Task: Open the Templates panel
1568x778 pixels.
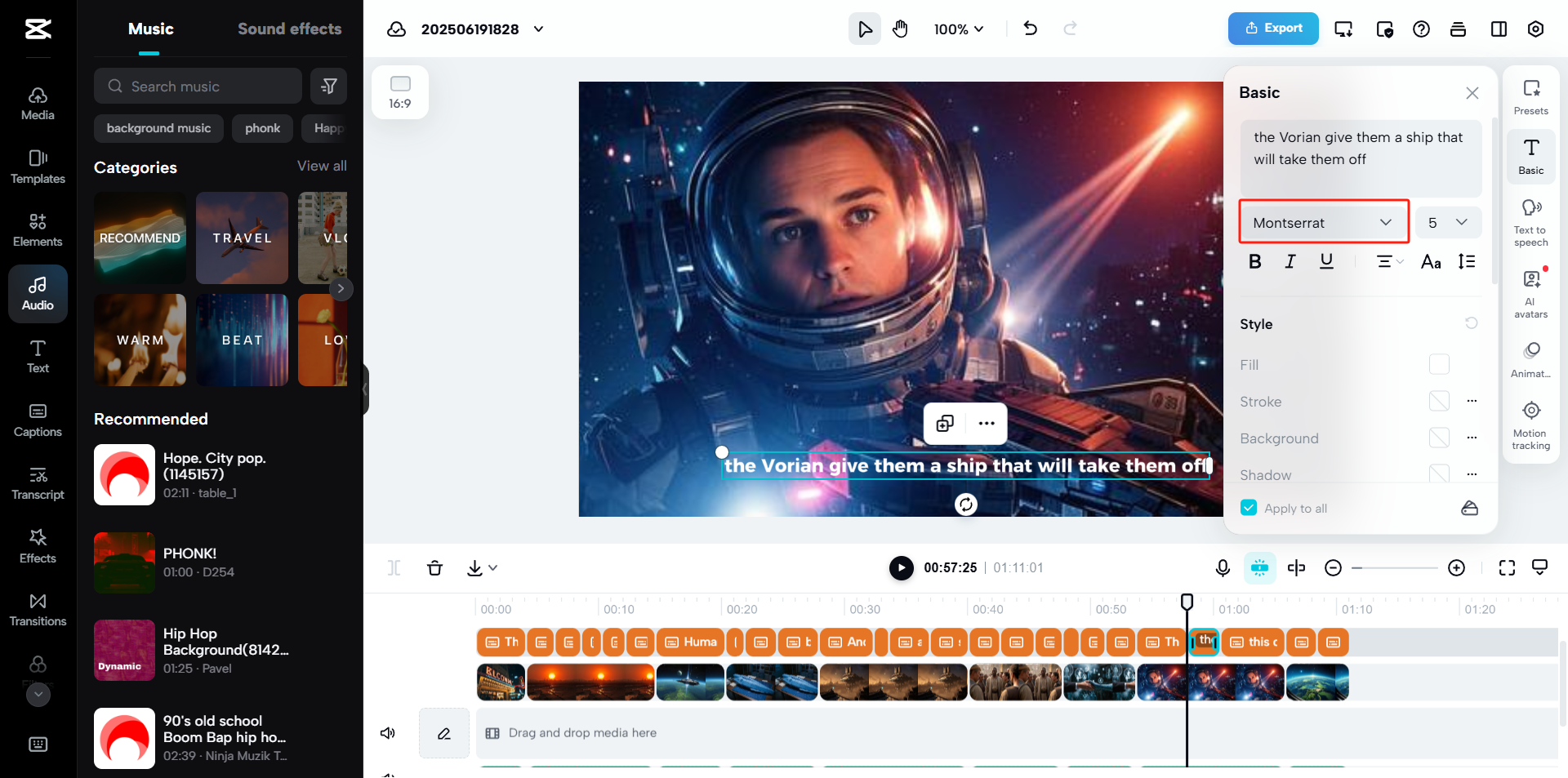Action: click(x=38, y=167)
